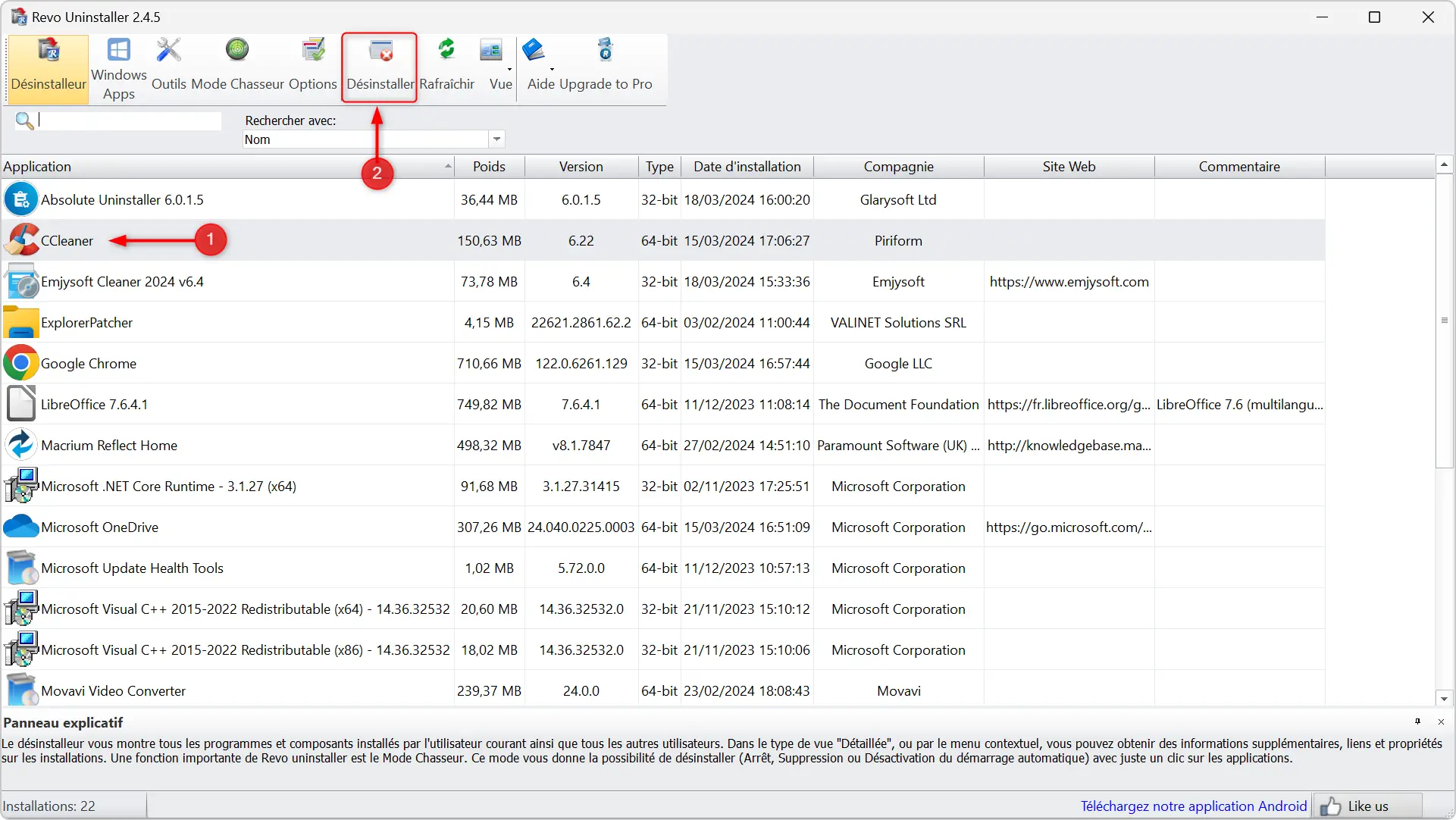This screenshot has width=1456, height=820.
Task: Select the Google Chrome icon
Action: click(21, 363)
